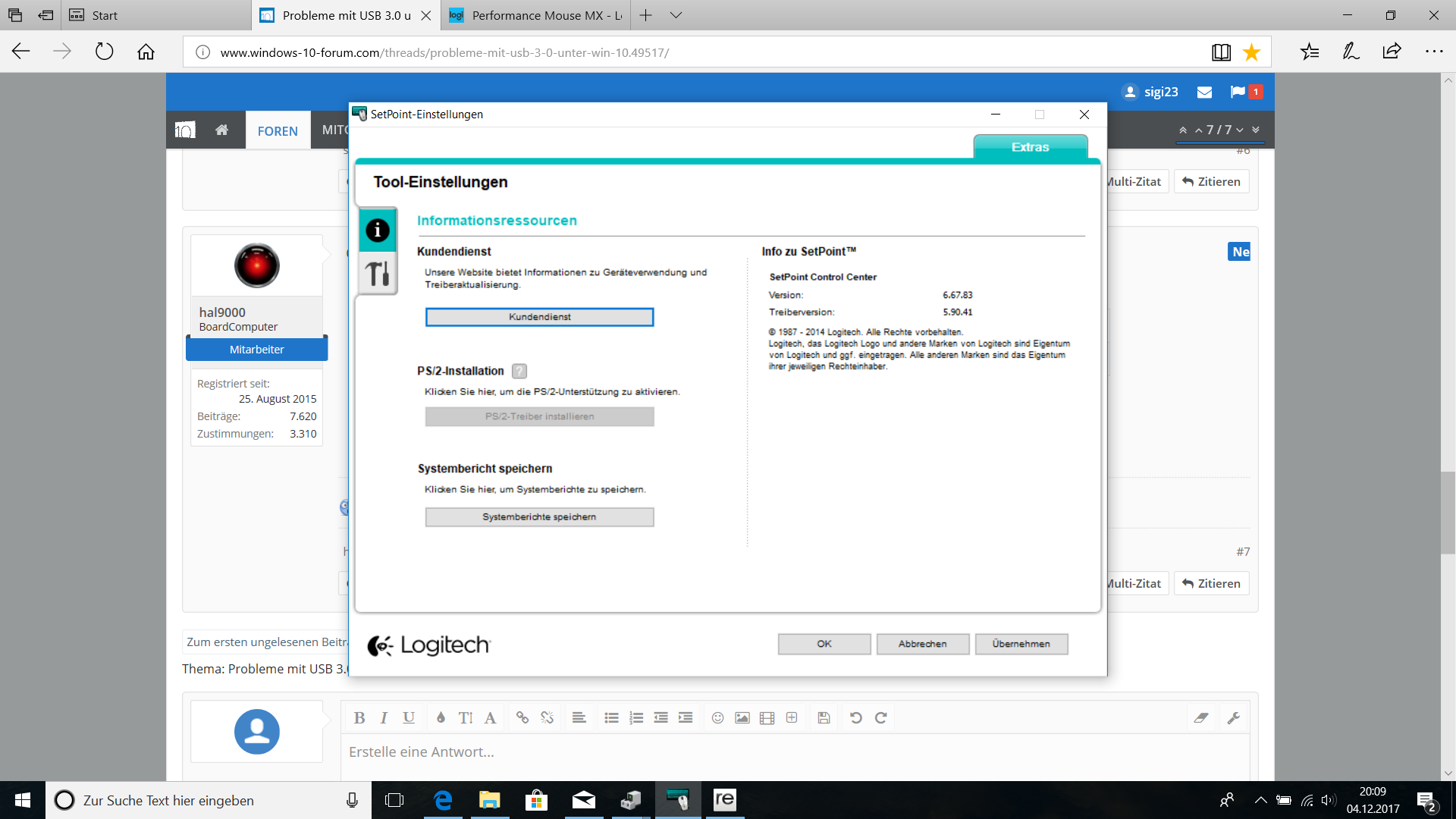The image size is (1456, 819).
Task: Jump to last post with double-down arrows
Action: click(1256, 130)
